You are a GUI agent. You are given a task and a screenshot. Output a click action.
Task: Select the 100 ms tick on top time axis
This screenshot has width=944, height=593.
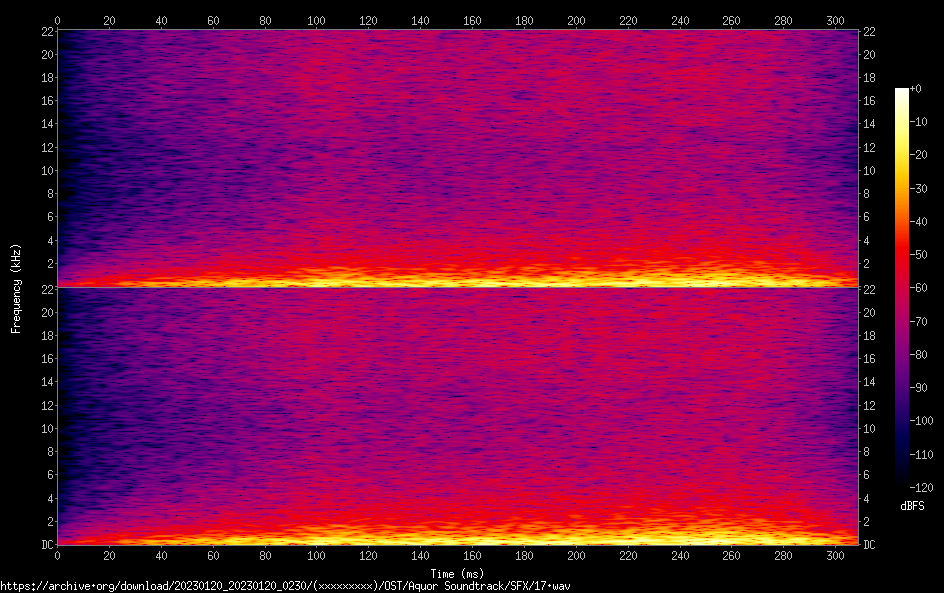click(316, 20)
